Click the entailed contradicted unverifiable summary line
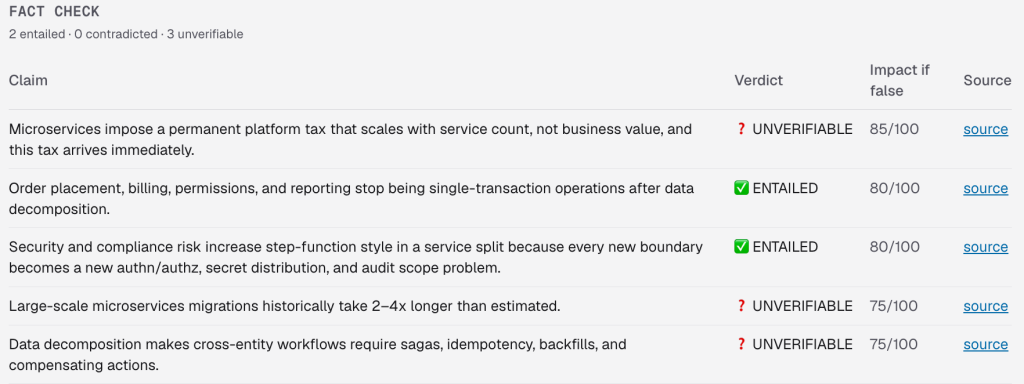Screen dimensions: 1024x384 tap(126, 34)
